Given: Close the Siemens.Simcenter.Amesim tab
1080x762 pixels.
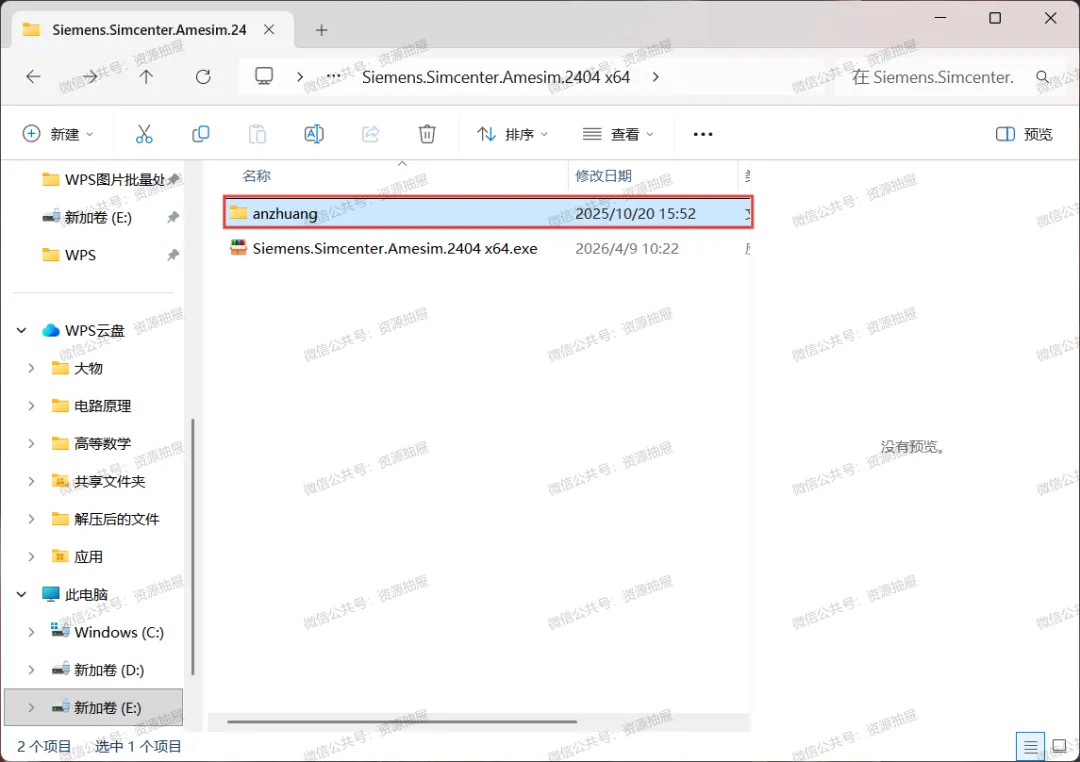Looking at the screenshot, I should [269, 30].
